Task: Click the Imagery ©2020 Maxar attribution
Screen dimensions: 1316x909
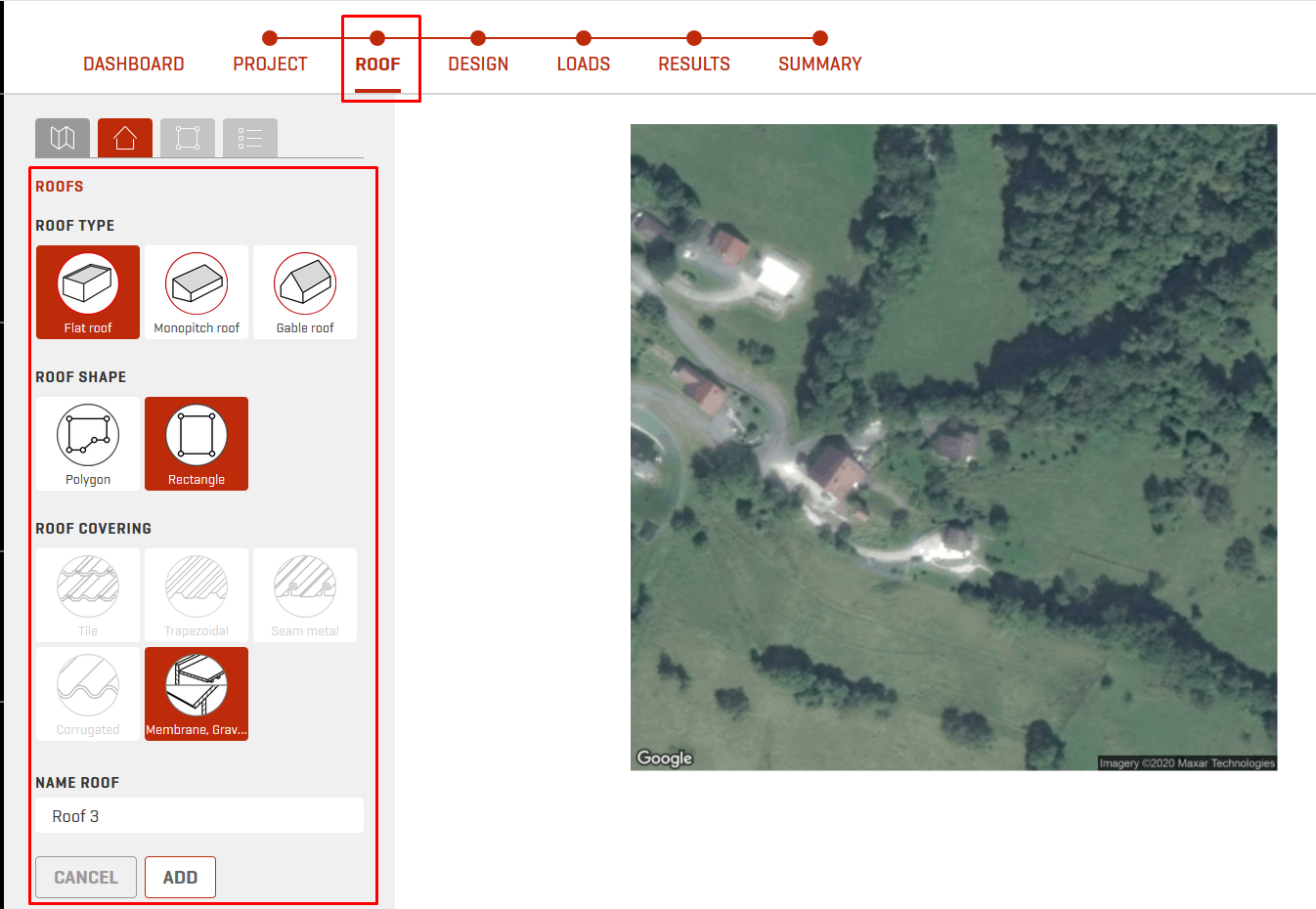Action: point(1187,763)
